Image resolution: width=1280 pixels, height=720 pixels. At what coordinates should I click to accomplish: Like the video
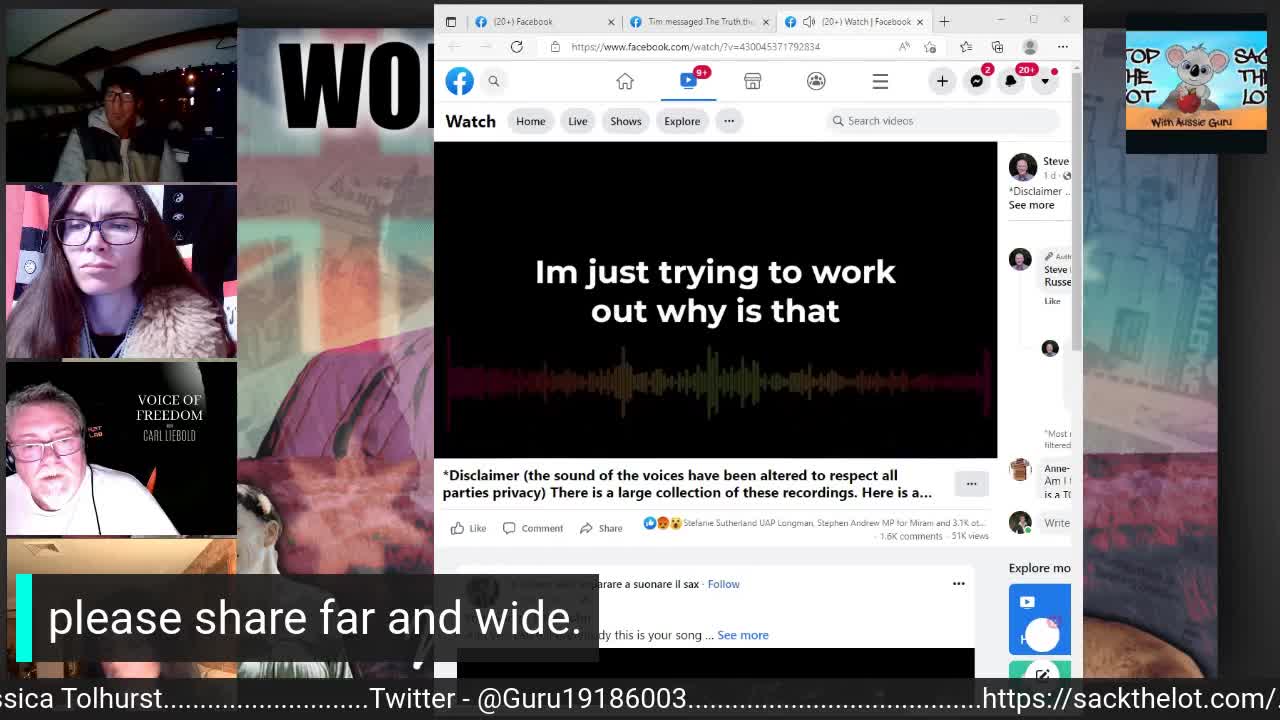click(468, 528)
